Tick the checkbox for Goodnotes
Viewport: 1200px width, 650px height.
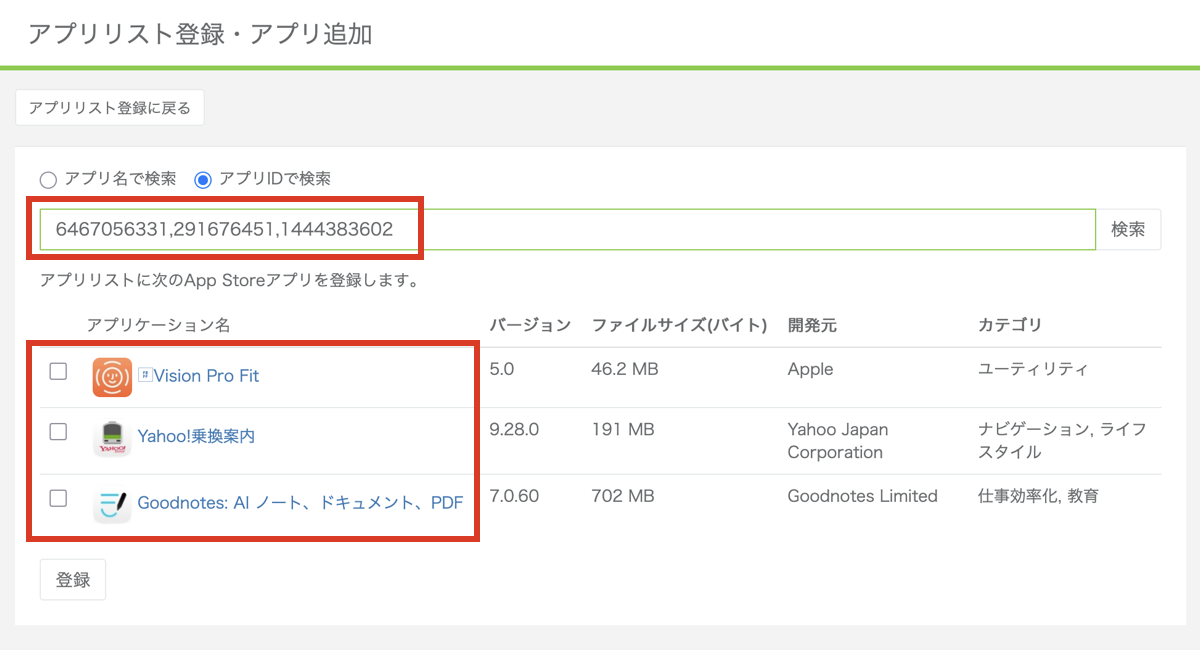point(58,498)
